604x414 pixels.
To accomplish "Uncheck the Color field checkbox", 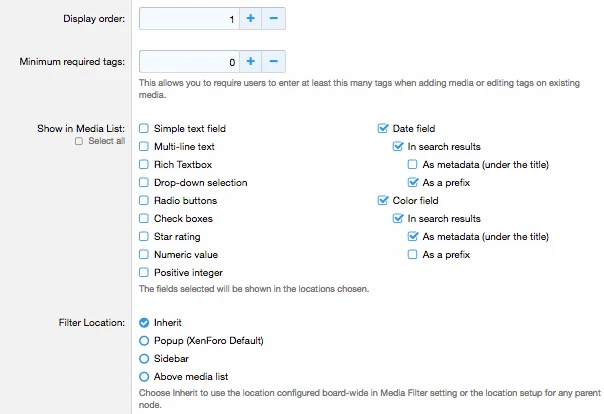I will pyautogui.click(x=383, y=201).
